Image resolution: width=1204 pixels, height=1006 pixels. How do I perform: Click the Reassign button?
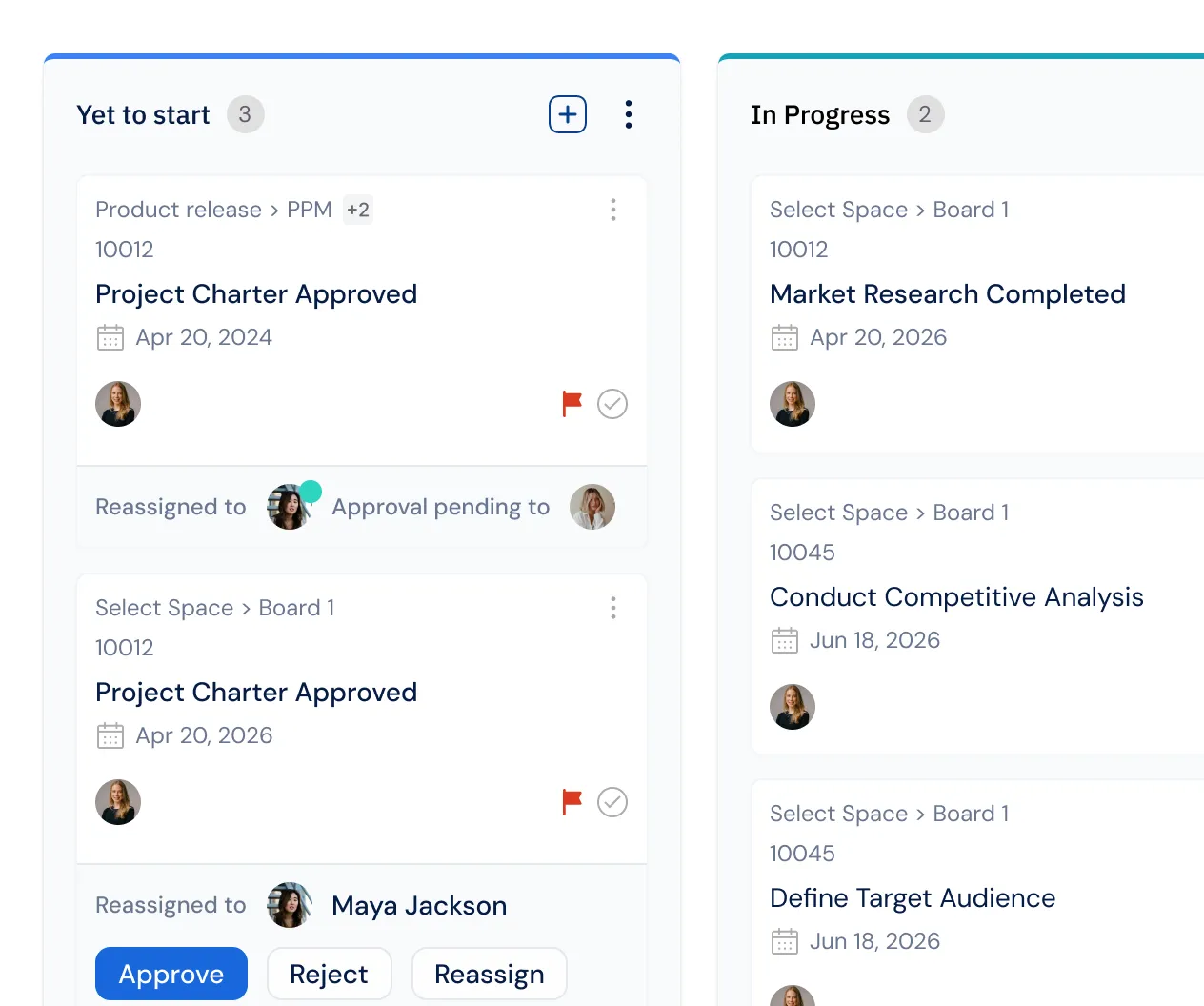click(490, 974)
